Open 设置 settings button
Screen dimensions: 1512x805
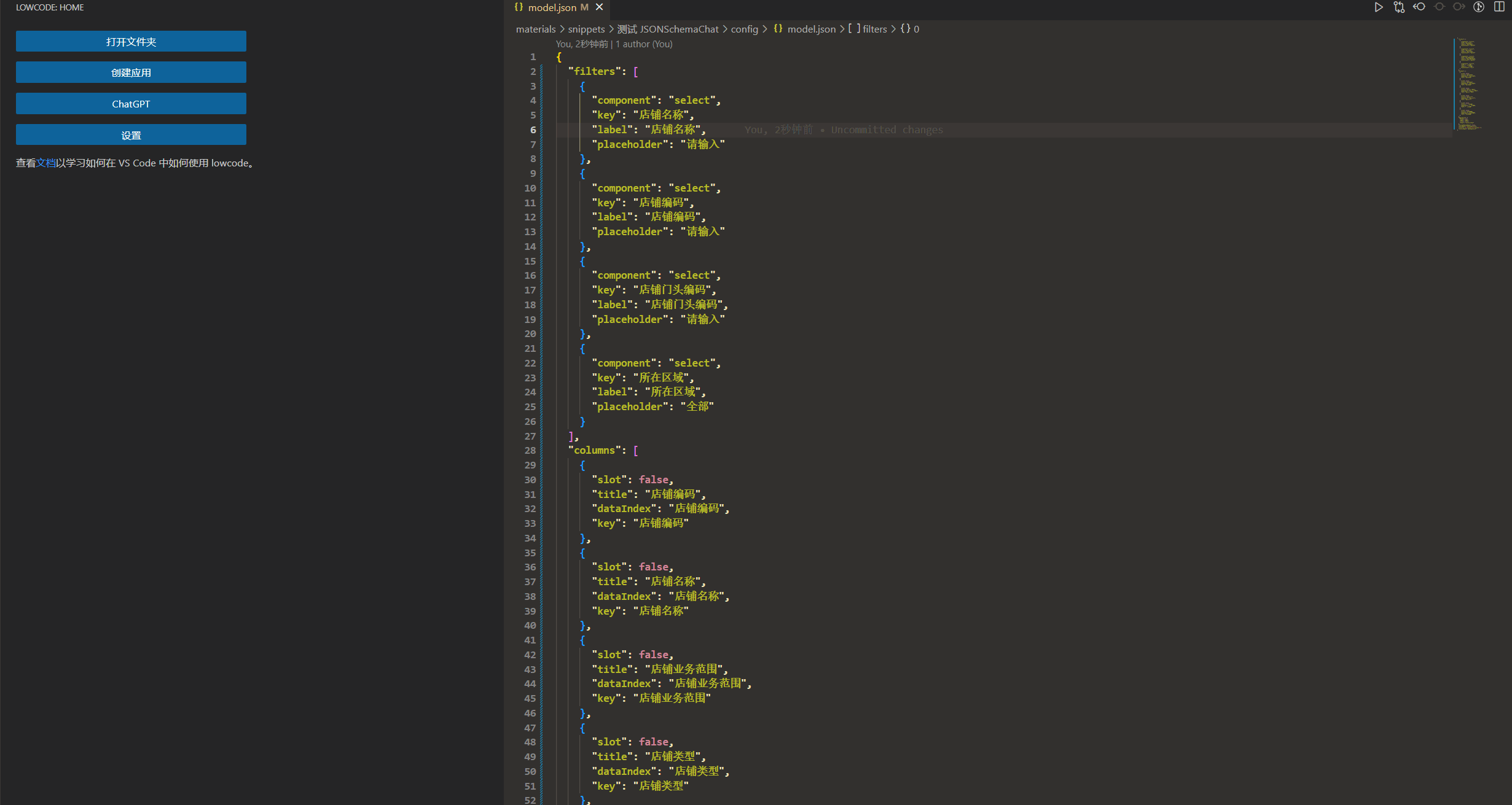click(x=131, y=135)
